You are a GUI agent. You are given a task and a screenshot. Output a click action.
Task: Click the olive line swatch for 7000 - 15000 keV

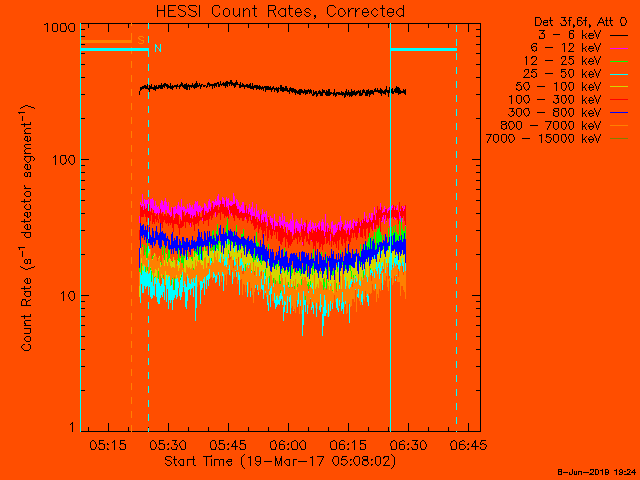pyautogui.click(x=619, y=139)
